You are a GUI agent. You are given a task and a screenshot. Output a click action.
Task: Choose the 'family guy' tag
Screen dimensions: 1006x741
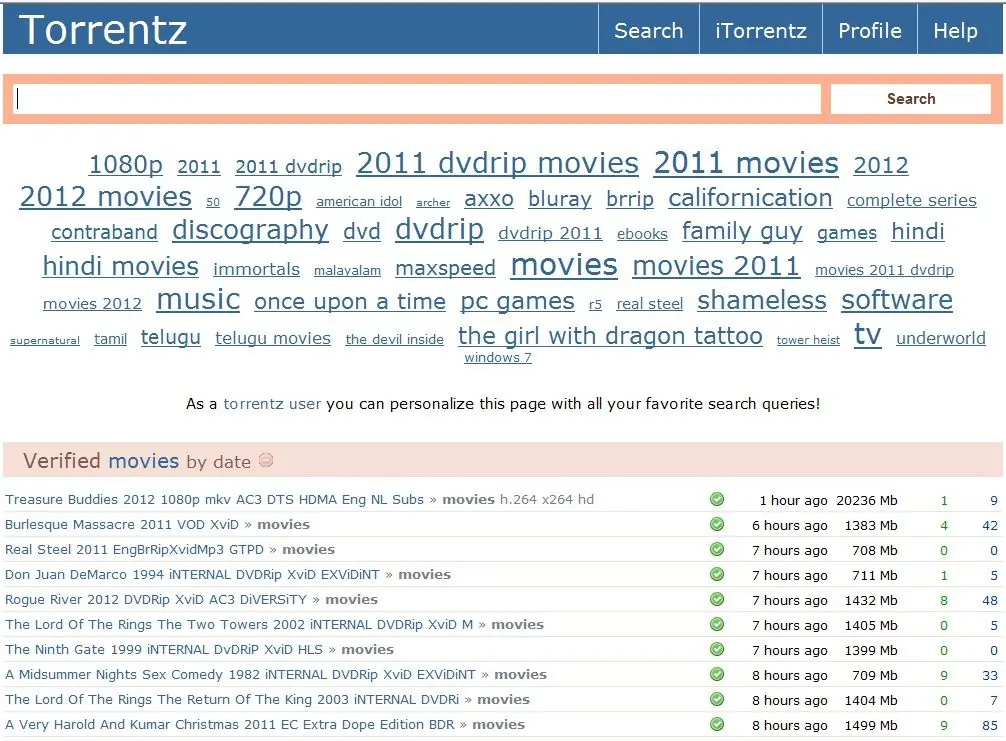tap(742, 231)
